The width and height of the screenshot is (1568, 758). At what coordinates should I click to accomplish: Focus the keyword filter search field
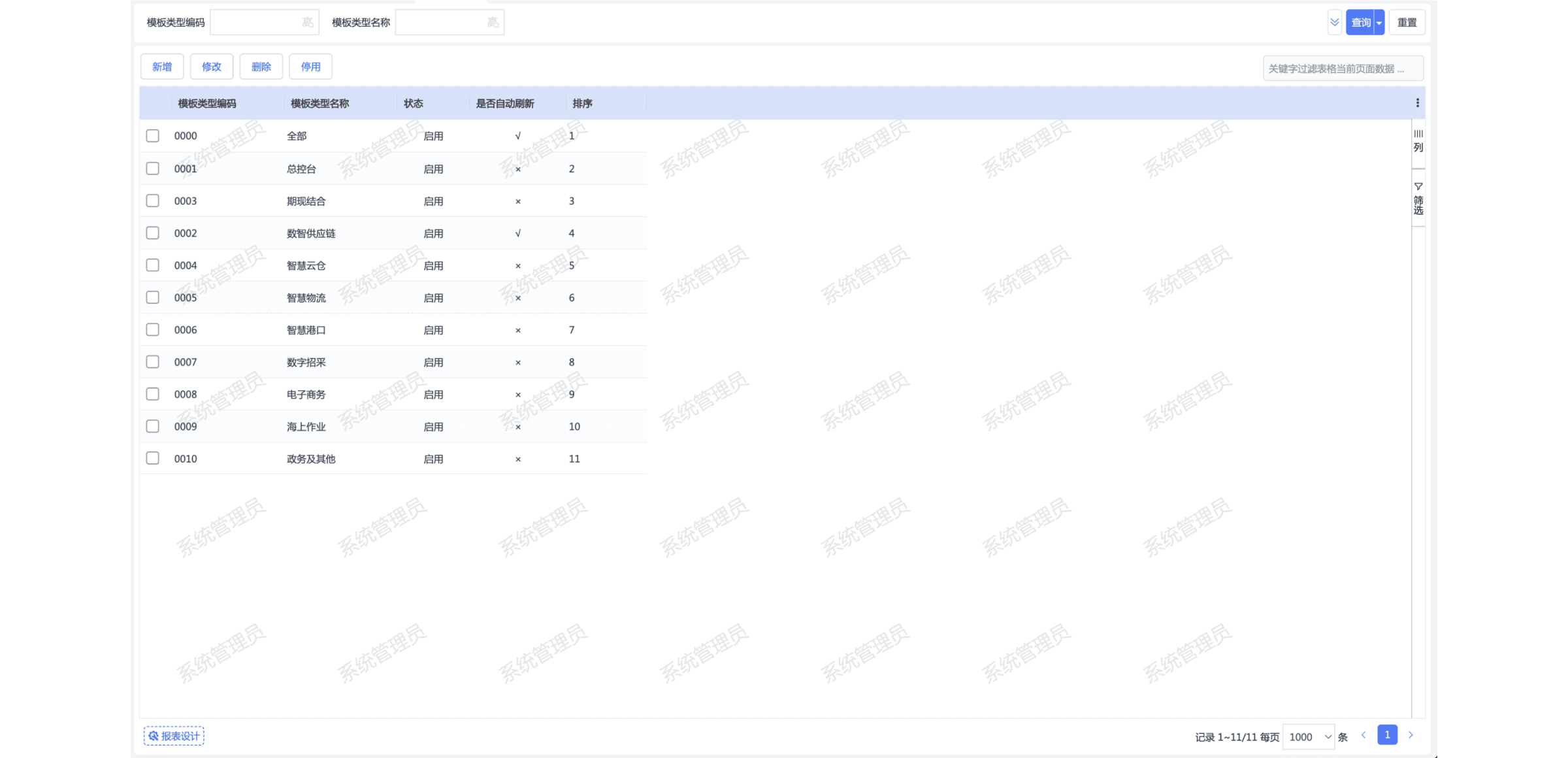(1343, 69)
